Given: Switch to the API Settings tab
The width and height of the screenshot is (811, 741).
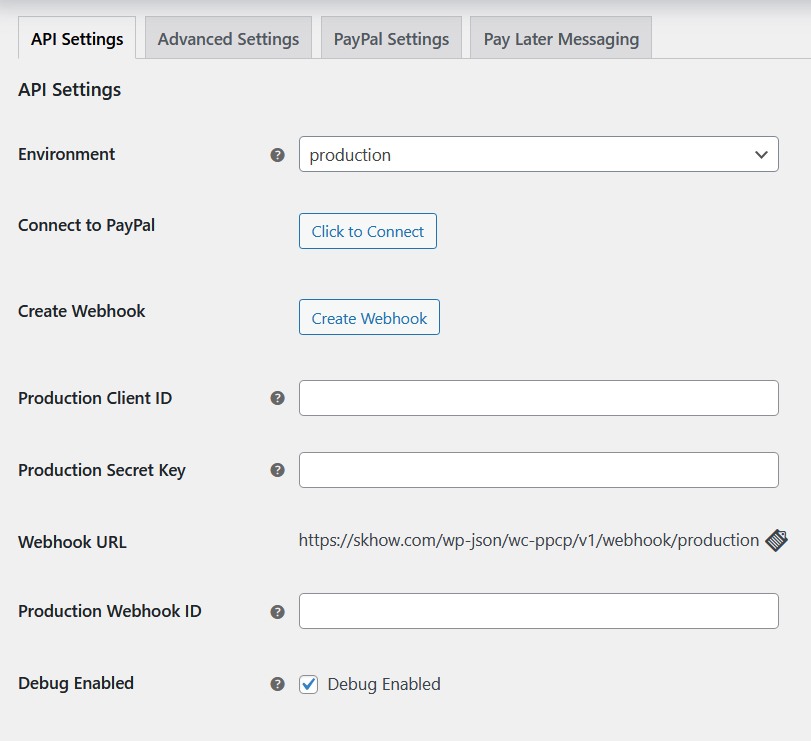Looking at the screenshot, I should click(x=77, y=38).
